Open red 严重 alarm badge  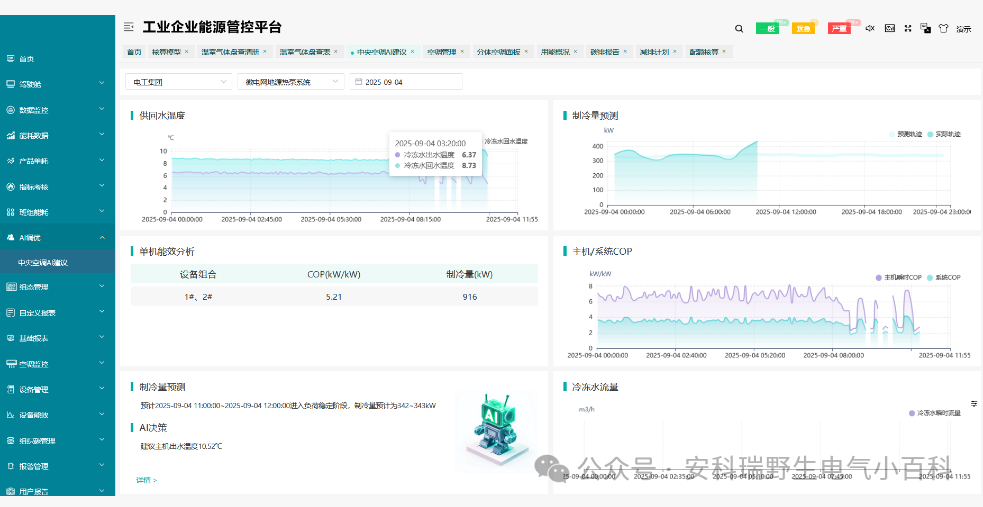pos(839,28)
